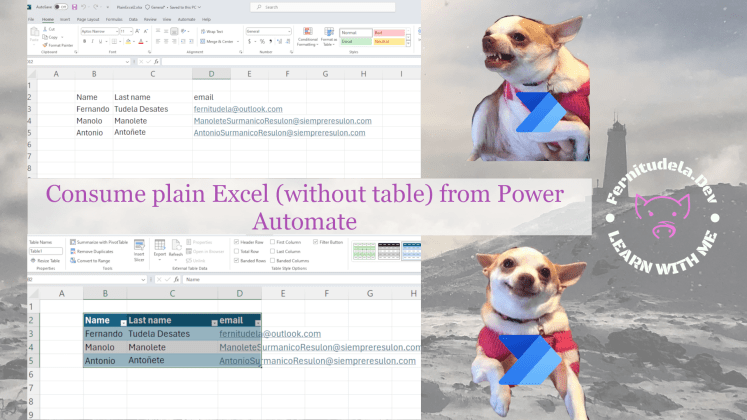This screenshot has width=747, height=420.
Task: Choose the green table style thumbnail
Action: coord(364,250)
